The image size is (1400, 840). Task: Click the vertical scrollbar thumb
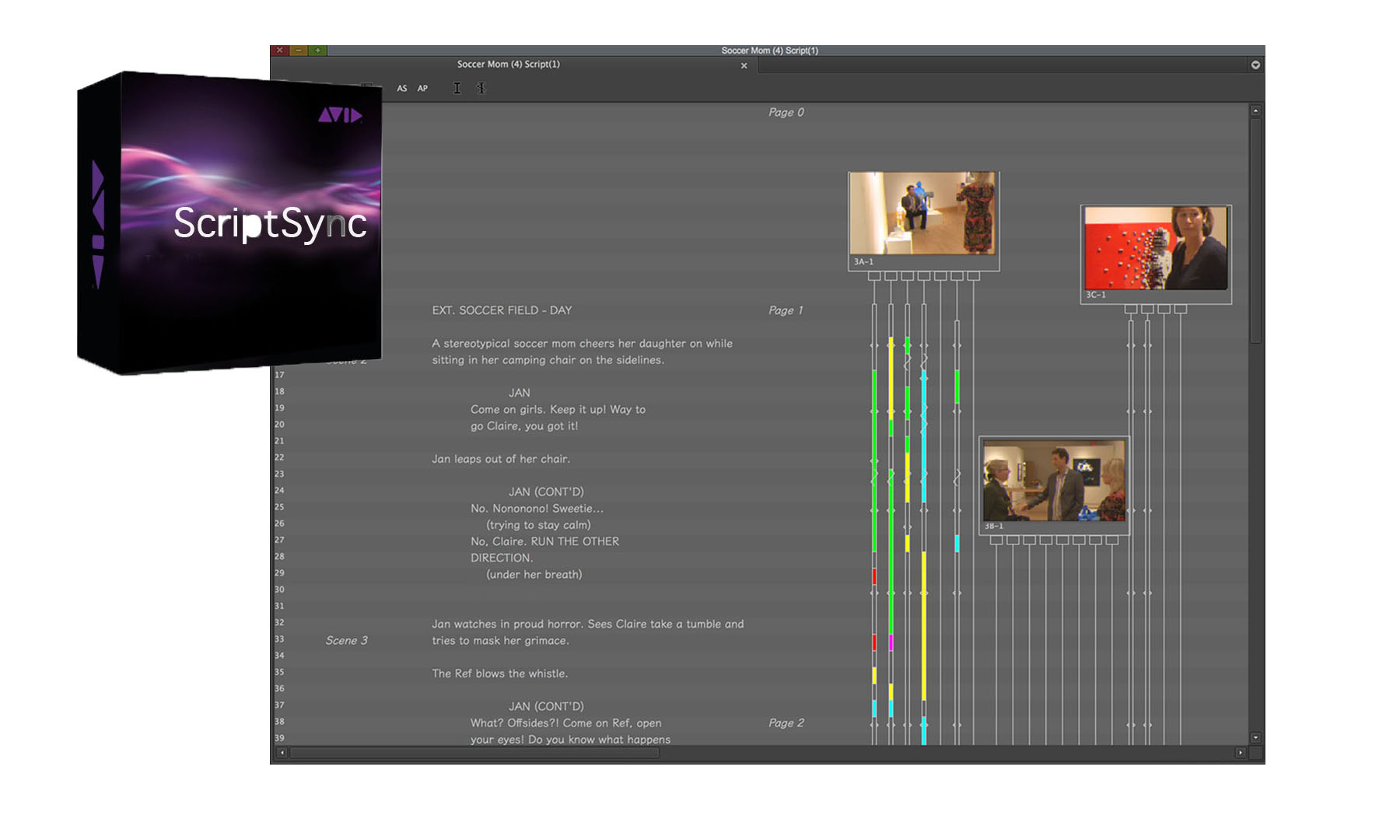tap(1255, 230)
